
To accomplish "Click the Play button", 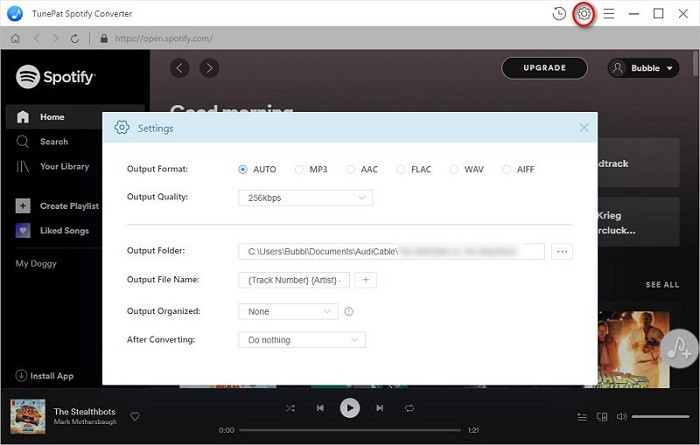I will coord(350,408).
